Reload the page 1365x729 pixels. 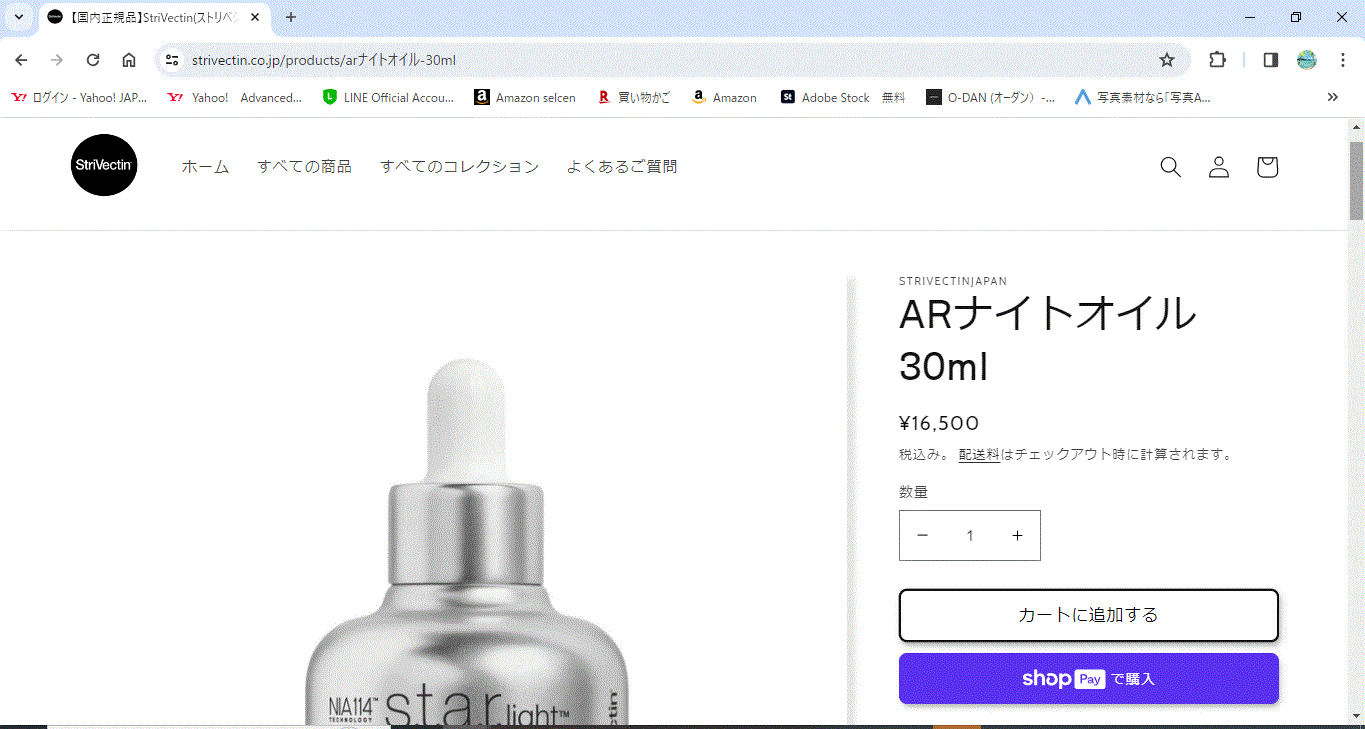93,60
